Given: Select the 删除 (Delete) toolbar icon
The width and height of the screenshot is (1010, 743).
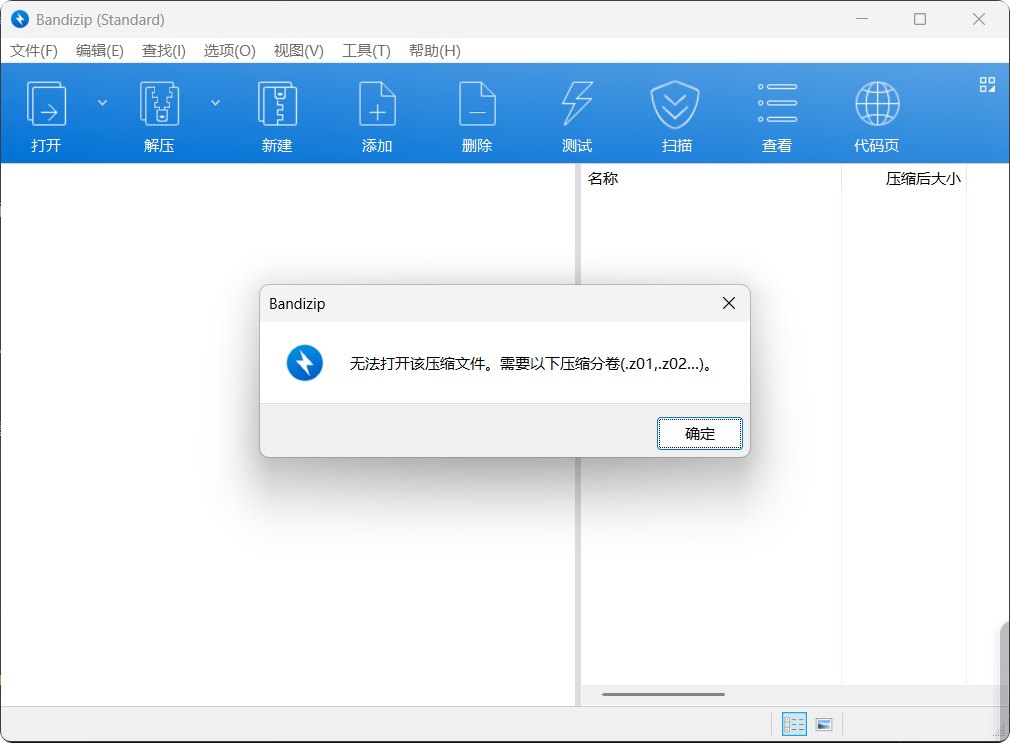Looking at the screenshot, I should pyautogui.click(x=477, y=113).
